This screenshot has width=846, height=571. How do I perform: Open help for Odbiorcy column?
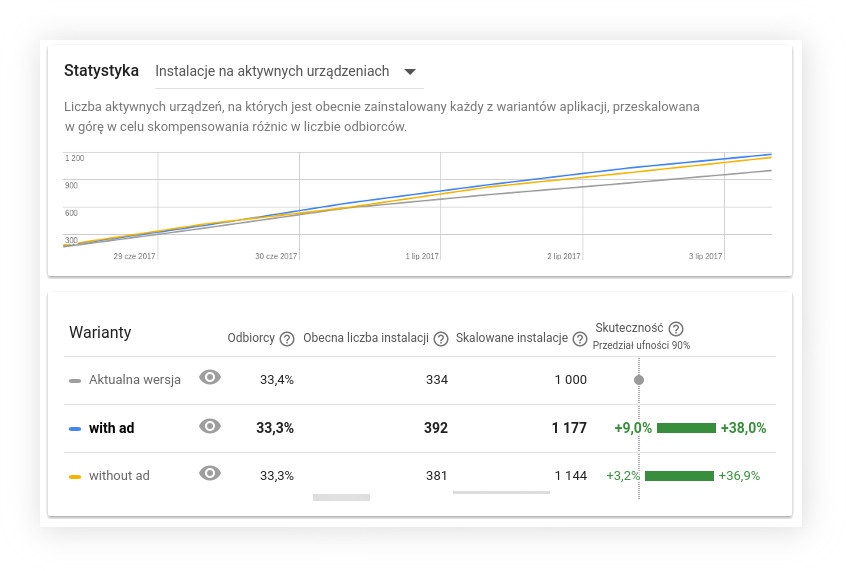(287, 339)
